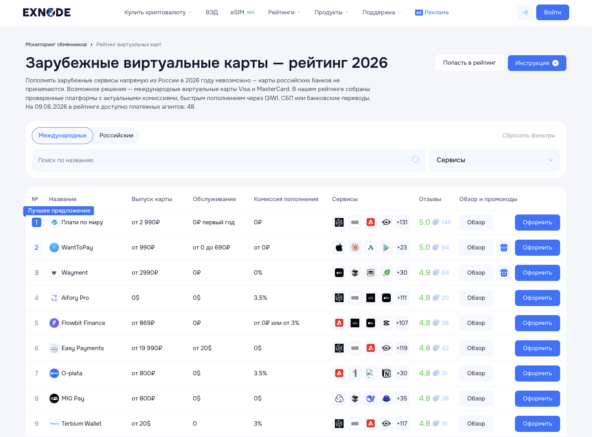Open the Инструкция dropdown button

[x=537, y=63]
